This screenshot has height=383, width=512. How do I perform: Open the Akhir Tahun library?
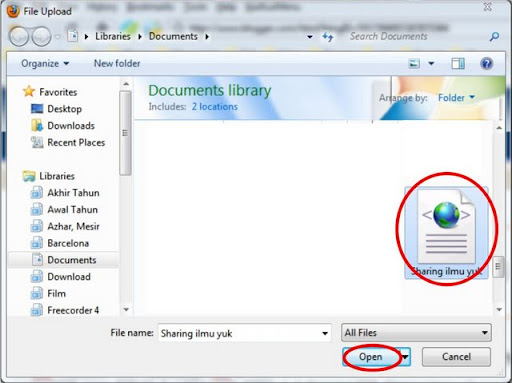(x=73, y=193)
